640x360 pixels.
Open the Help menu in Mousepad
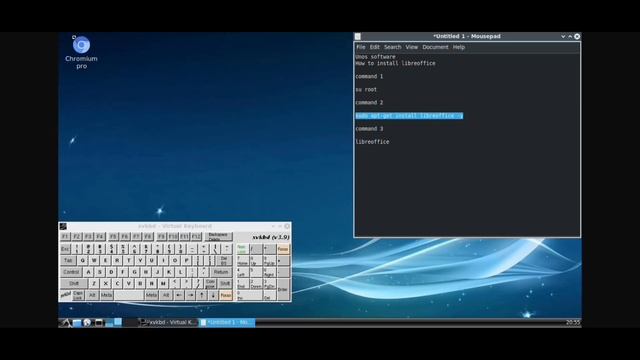click(x=459, y=47)
